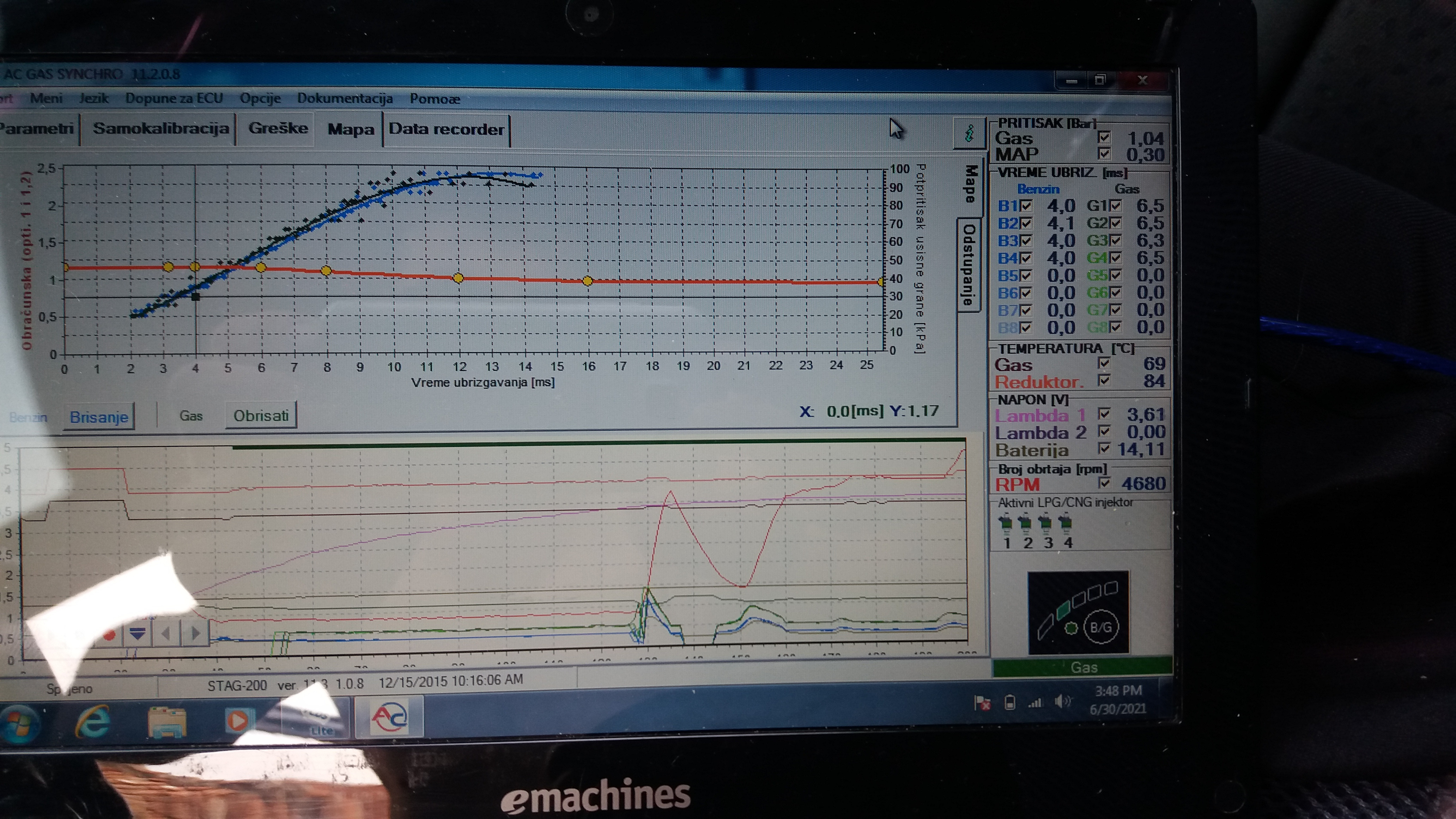Viewport: 1456px width, 819px height.
Task: Click the STAG-200 version status bar text
Action: [x=365, y=683]
